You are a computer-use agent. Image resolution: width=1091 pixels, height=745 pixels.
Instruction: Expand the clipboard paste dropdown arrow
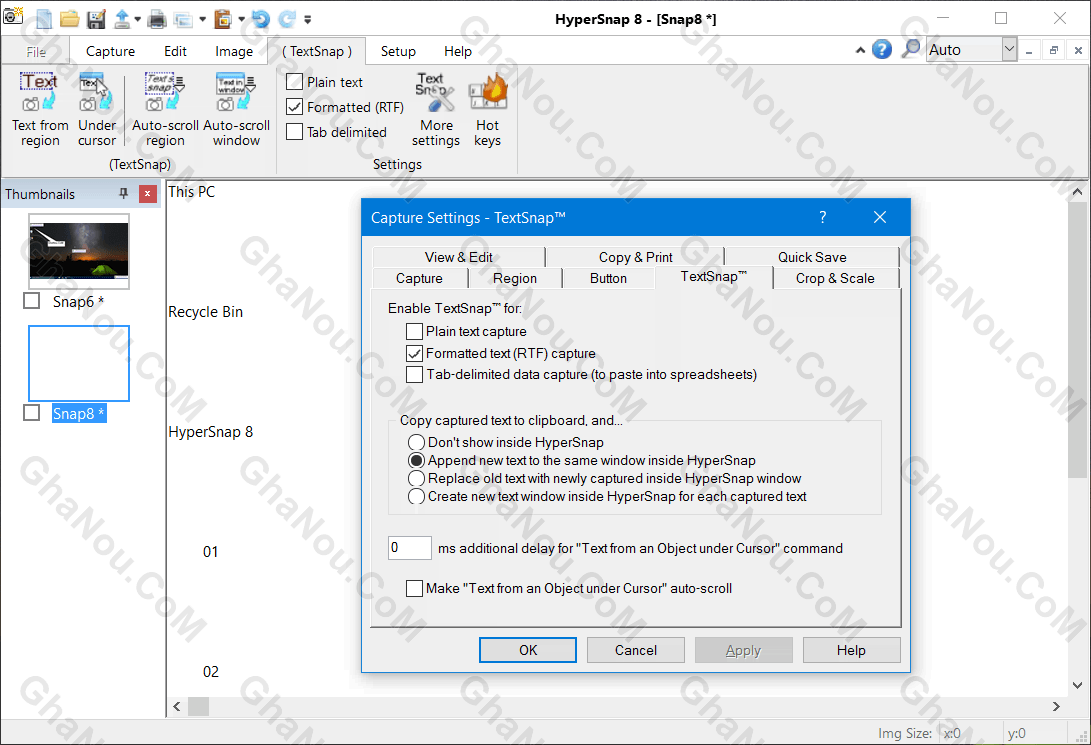pyautogui.click(x=241, y=19)
